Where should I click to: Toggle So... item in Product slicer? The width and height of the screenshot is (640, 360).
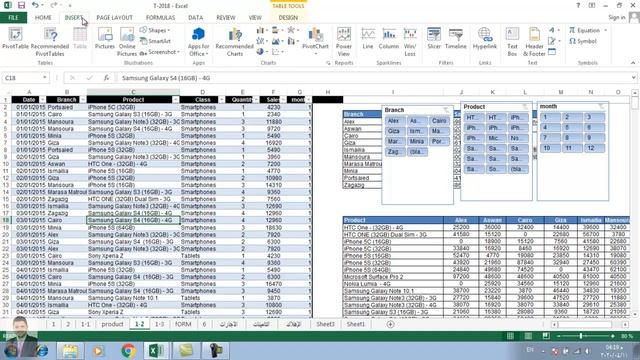point(496,169)
